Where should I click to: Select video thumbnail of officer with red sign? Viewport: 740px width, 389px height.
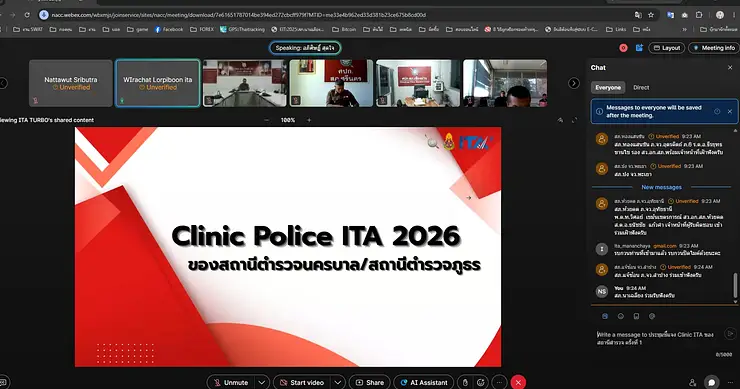coord(331,83)
